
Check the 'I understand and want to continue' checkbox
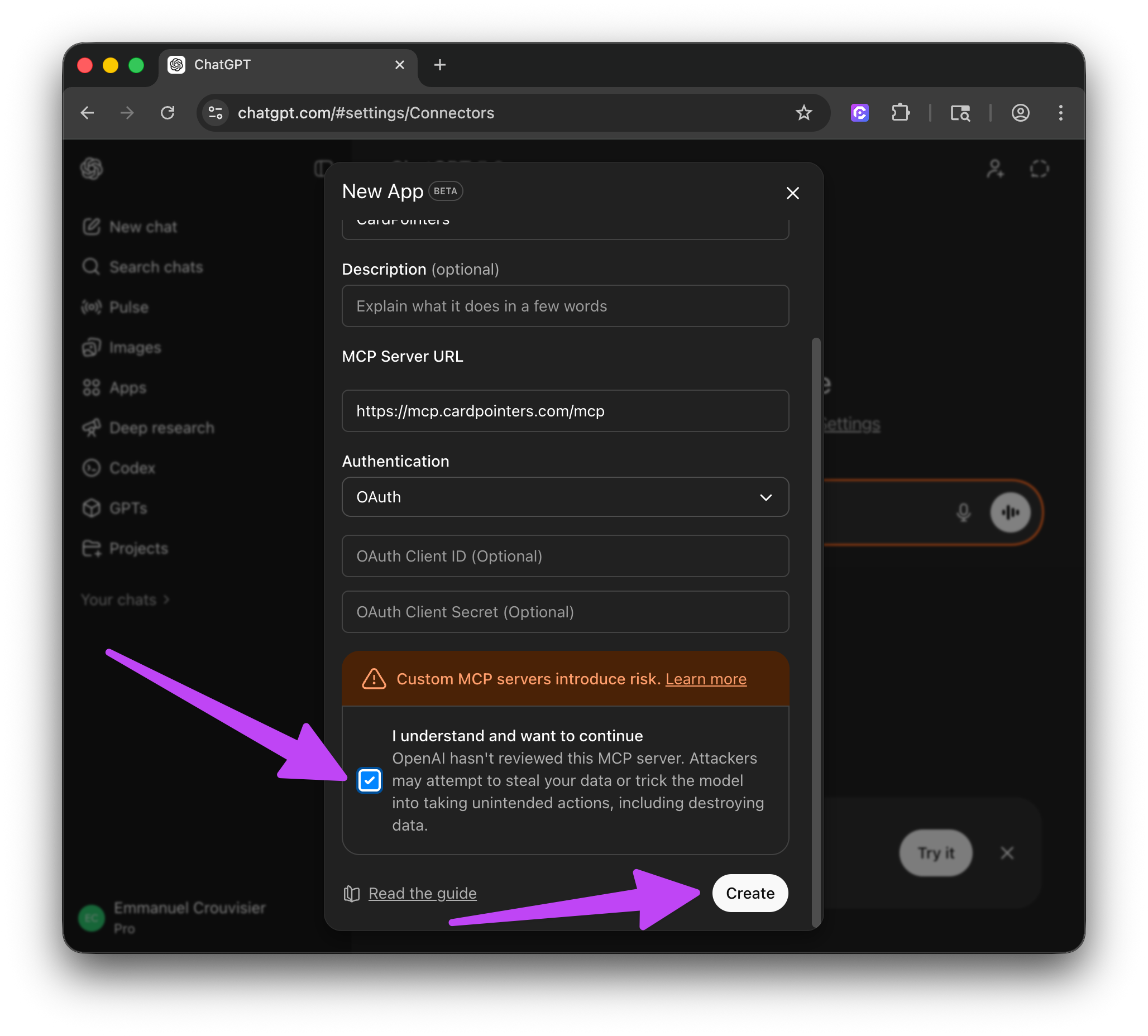[370, 780]
